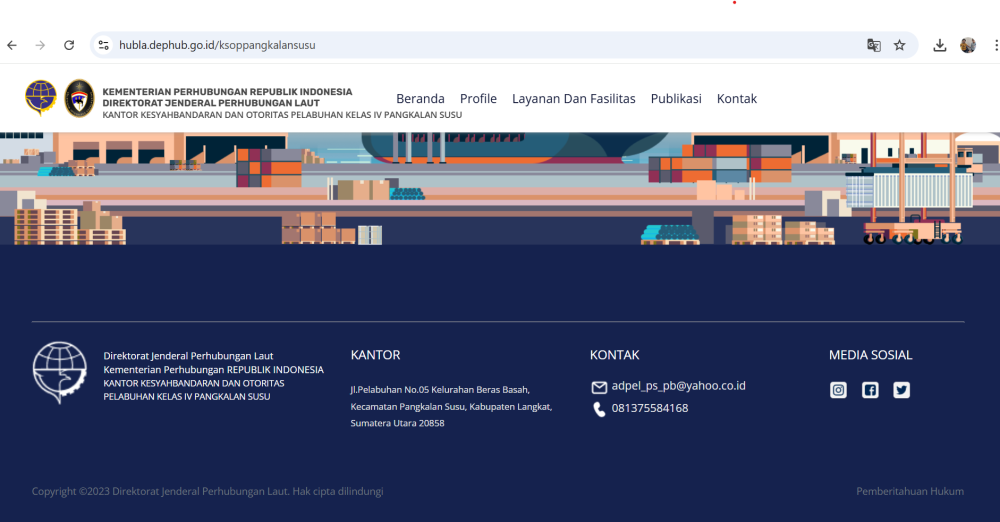Screen dimensions: 1000x522
Task: Open the Facebook social media icon
Action: (x=870, y=390)
